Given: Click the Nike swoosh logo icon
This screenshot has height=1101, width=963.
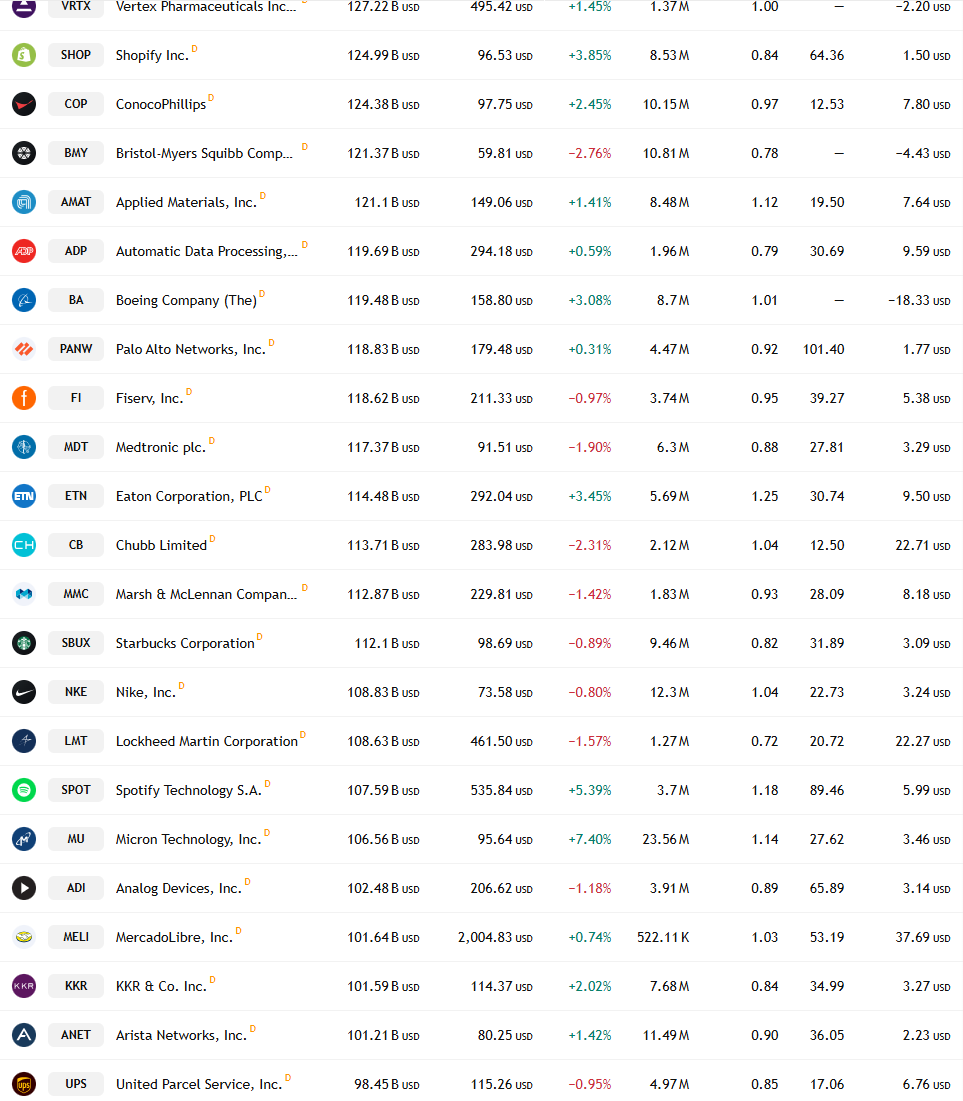Looking at the screenshot, I should [x=24, y=692].
